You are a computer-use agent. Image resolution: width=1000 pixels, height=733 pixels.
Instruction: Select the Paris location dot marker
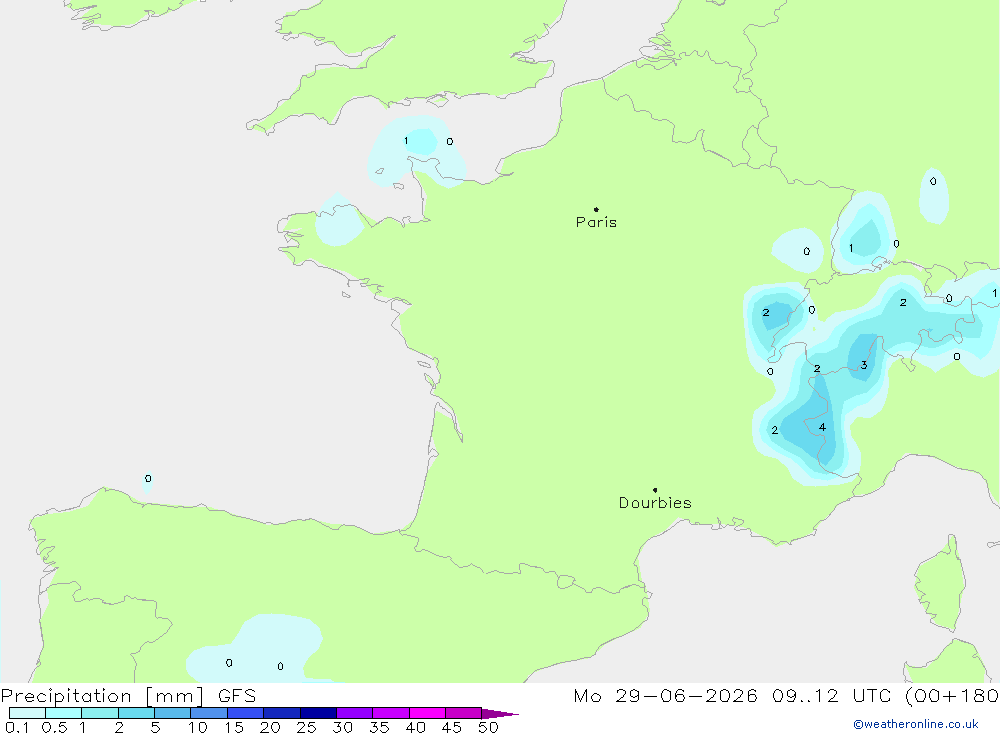pos(596,209)
